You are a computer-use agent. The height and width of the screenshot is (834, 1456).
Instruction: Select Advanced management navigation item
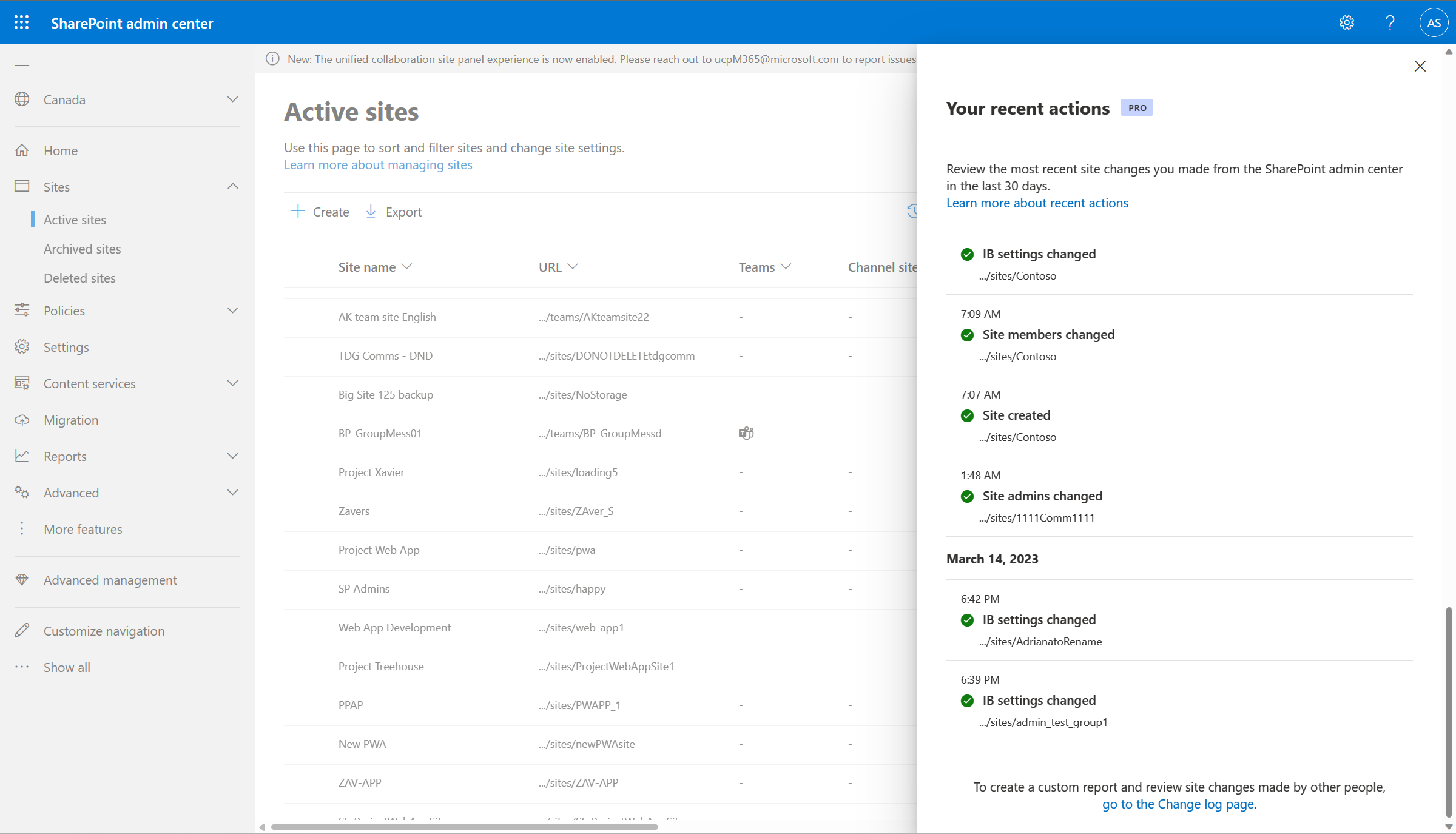tap(109, 579)
